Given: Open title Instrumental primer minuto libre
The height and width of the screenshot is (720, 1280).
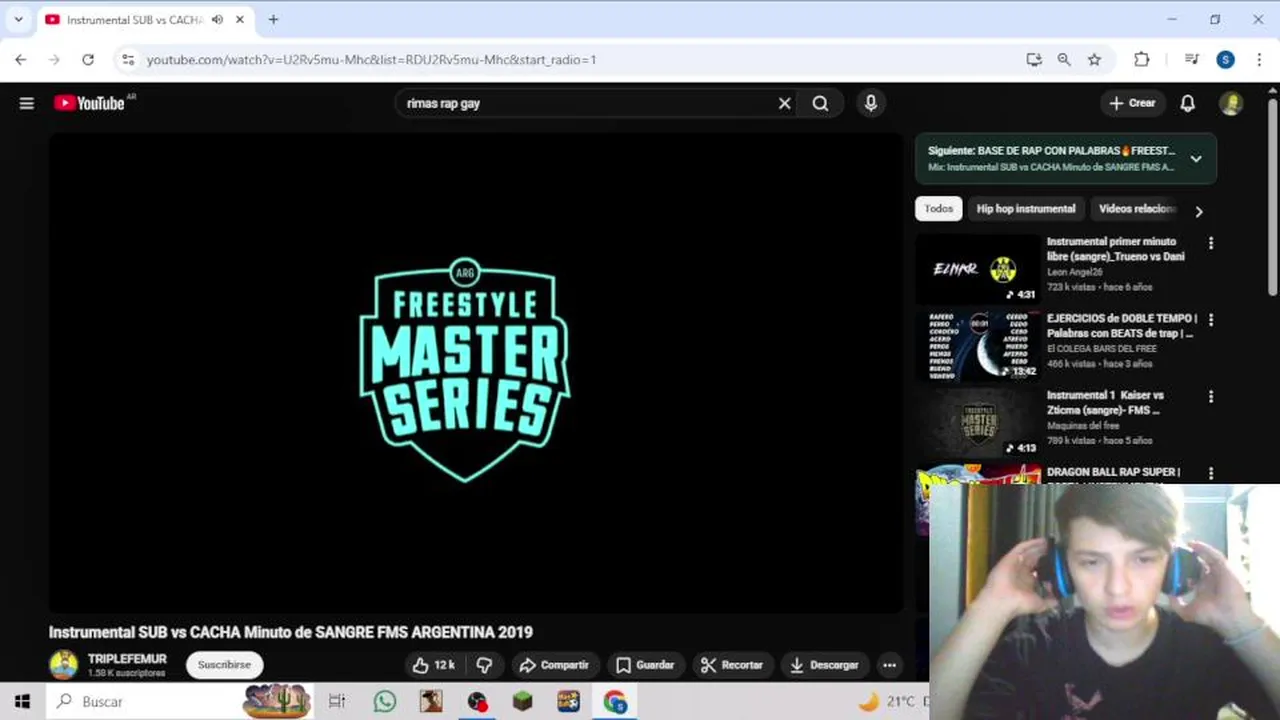Looking at the screenshot, I should pos(1115,249).
